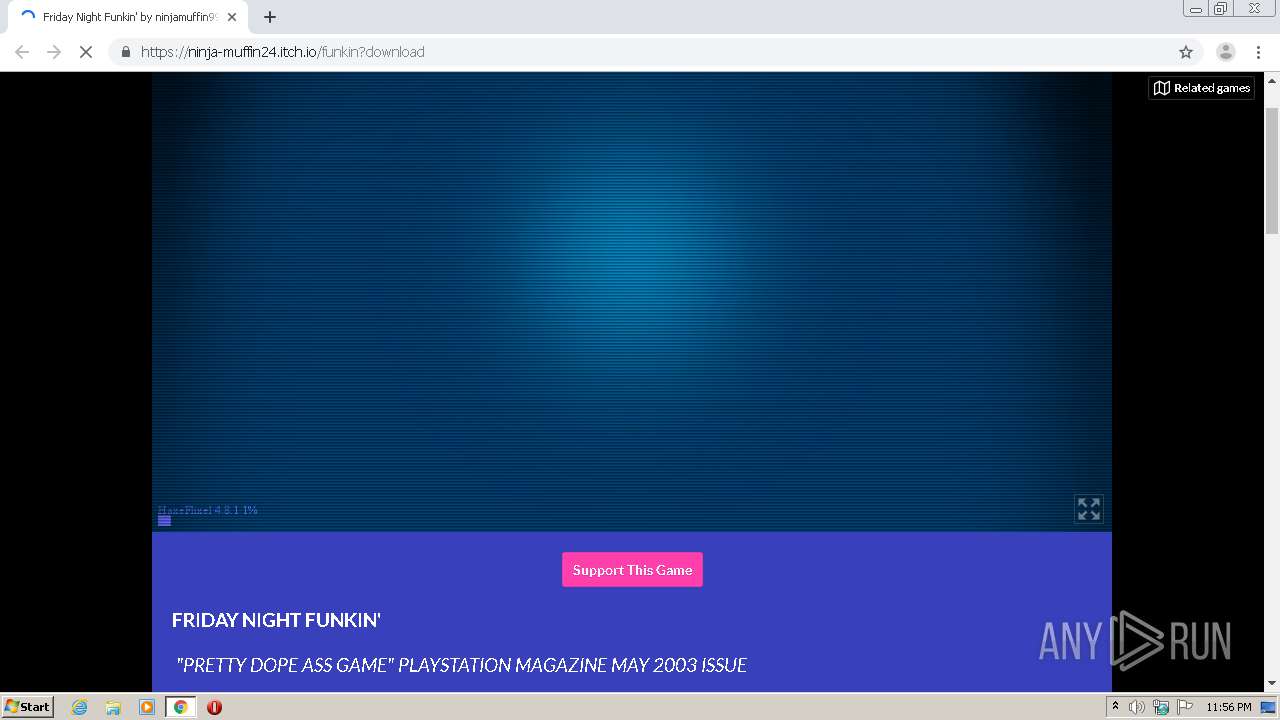
Task: Click the fullscreen icon in game frame
Action: 1088,509
